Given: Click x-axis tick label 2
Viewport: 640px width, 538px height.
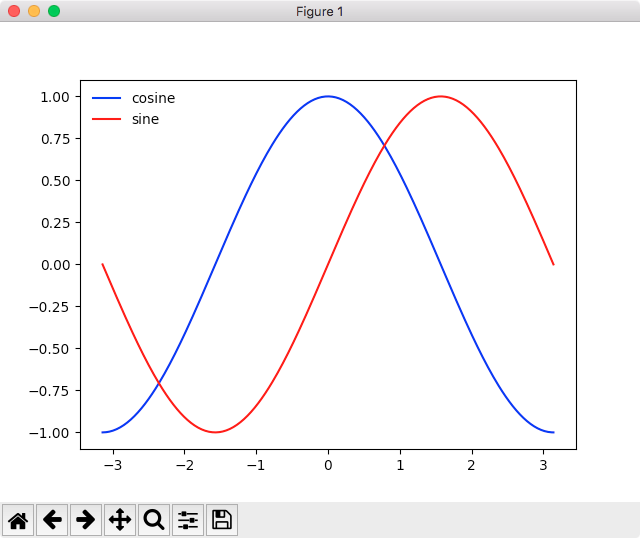Looking at the screenshot, I should 472,465.
